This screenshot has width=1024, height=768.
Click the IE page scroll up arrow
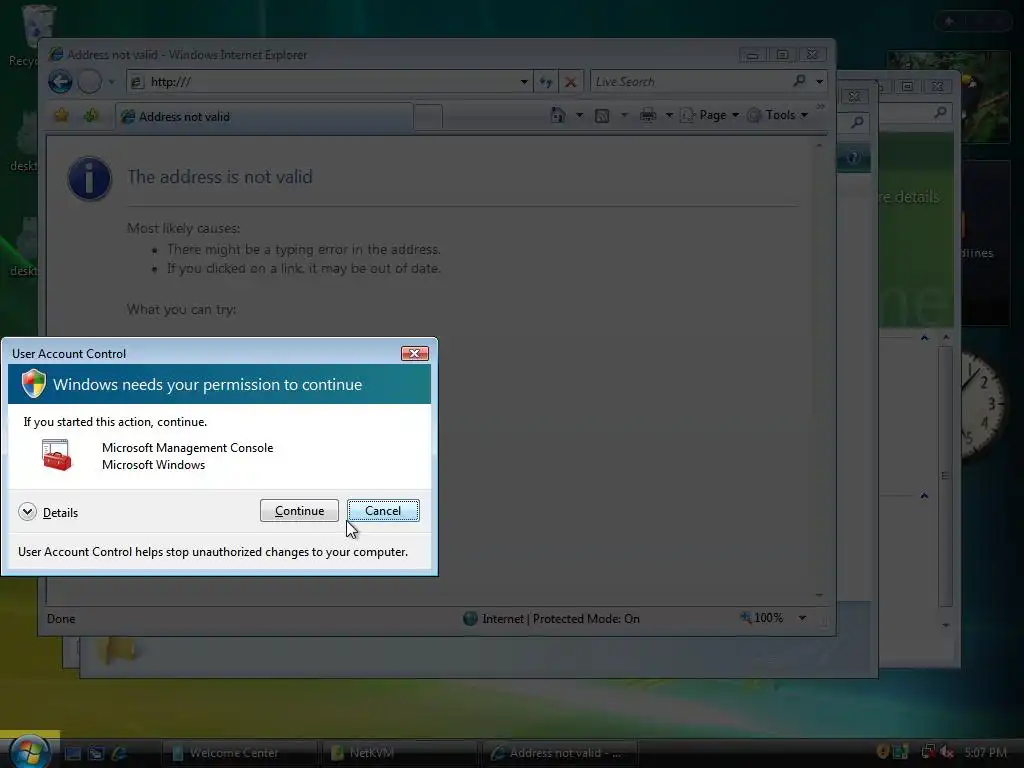[x=819, y=145]
